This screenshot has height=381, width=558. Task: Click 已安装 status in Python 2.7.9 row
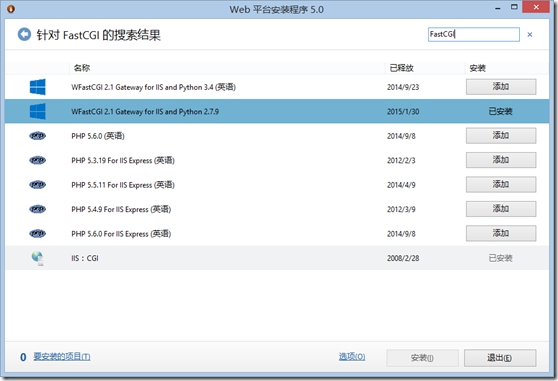click(x=500, y=111)
